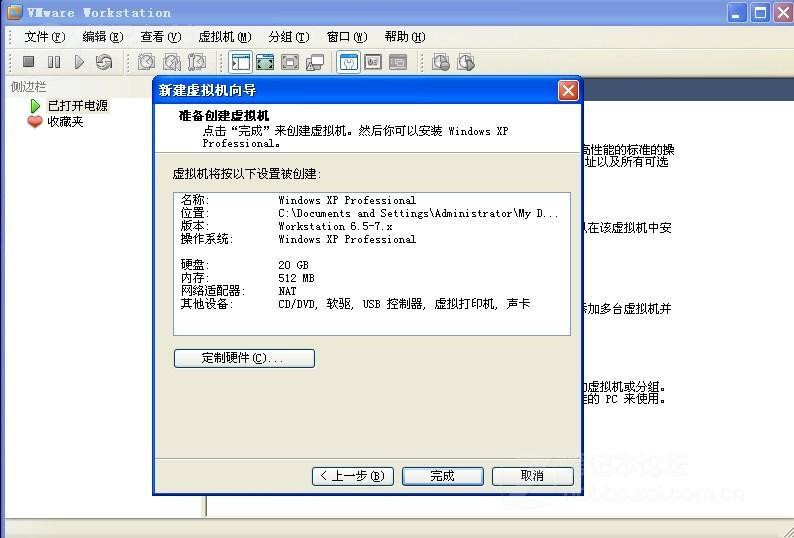The height and width of the screenshot is (538, 794).
Task: Click the Unity mode toolbar icon
Action: click(x=315, y=62)
